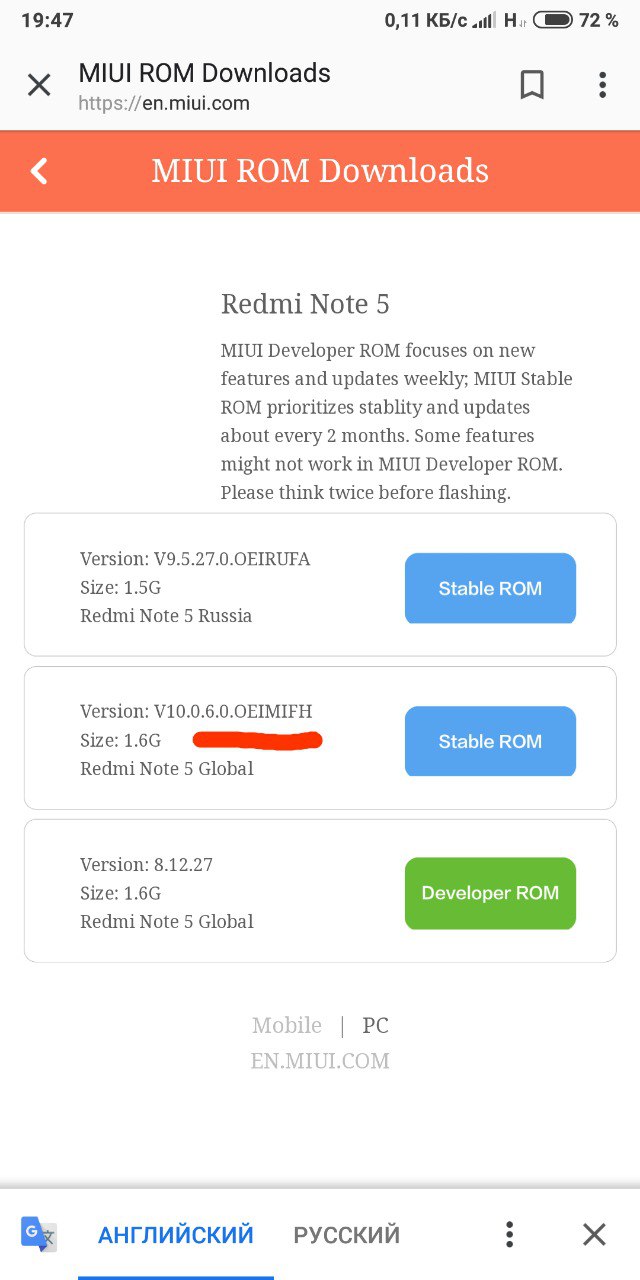Tap the signal strength indicator
The image size is (640, 1280).
pyautogui.click(x=484, y=19)
